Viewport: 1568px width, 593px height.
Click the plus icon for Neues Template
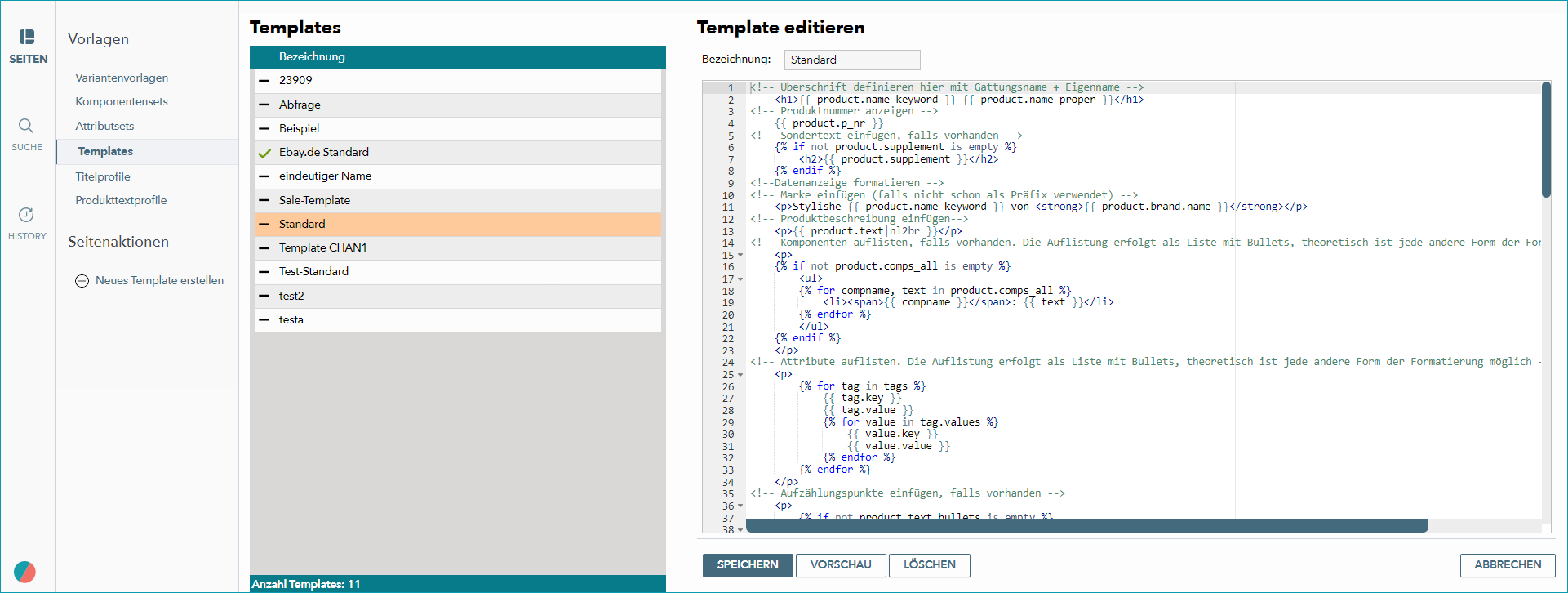(x=82, y=281)
